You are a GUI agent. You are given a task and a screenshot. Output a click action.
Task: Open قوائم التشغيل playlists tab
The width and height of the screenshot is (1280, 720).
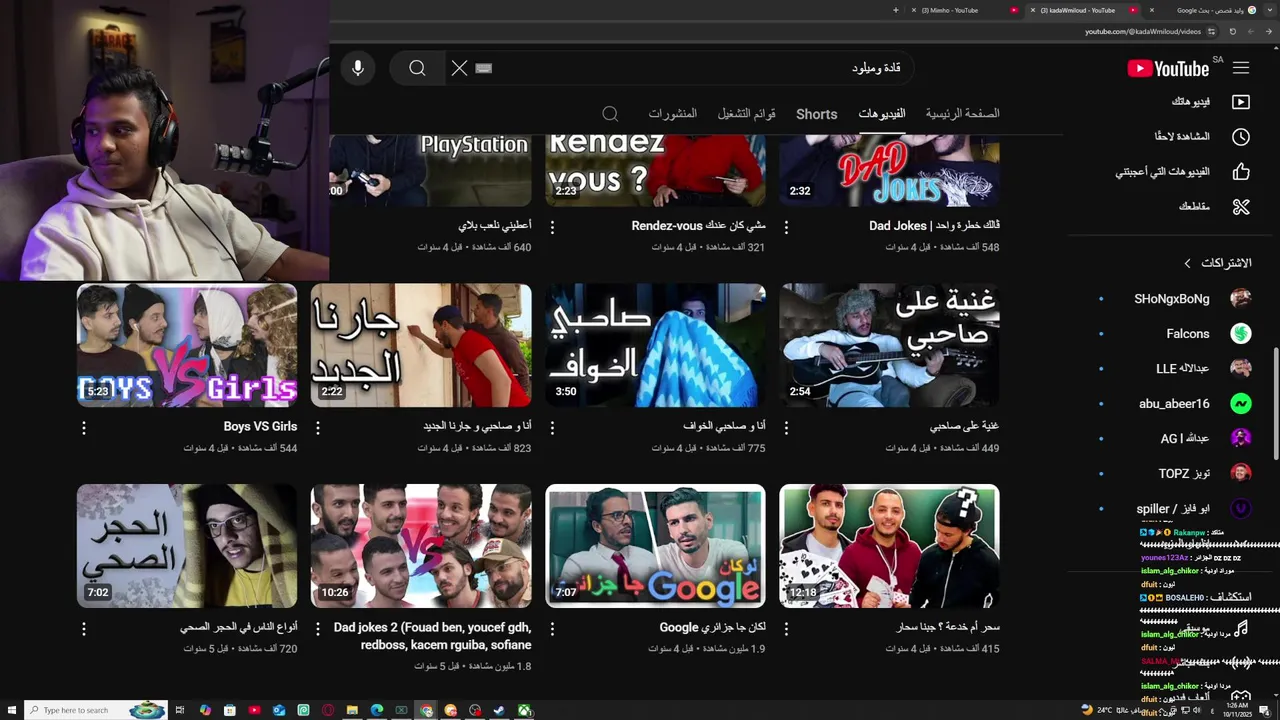(746, 114)
